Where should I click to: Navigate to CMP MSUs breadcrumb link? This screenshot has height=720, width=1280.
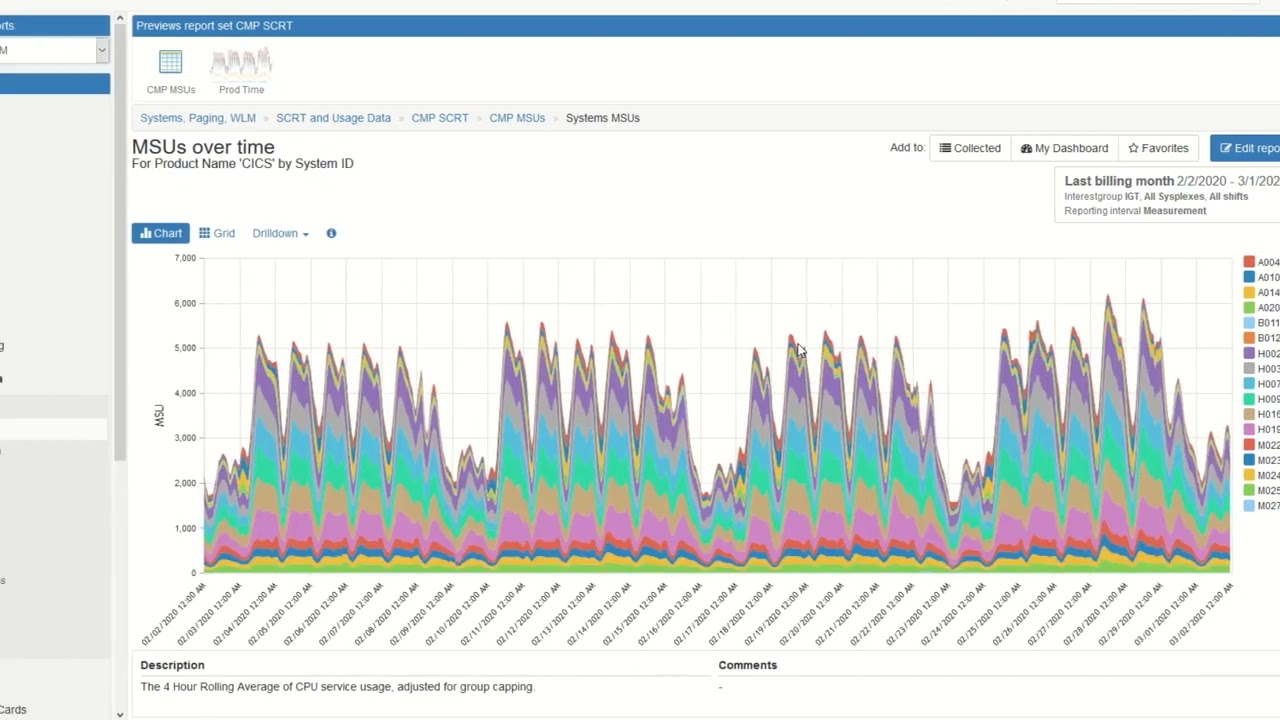click(x=517, y=118)
